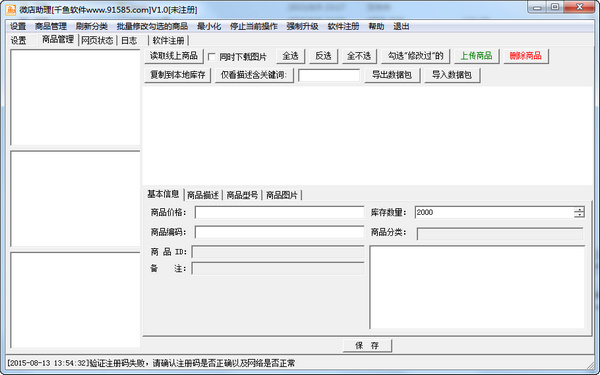Click the 刷新分类 menu item
This screenshot has height=375, width=600.
(x=91, y=26)
